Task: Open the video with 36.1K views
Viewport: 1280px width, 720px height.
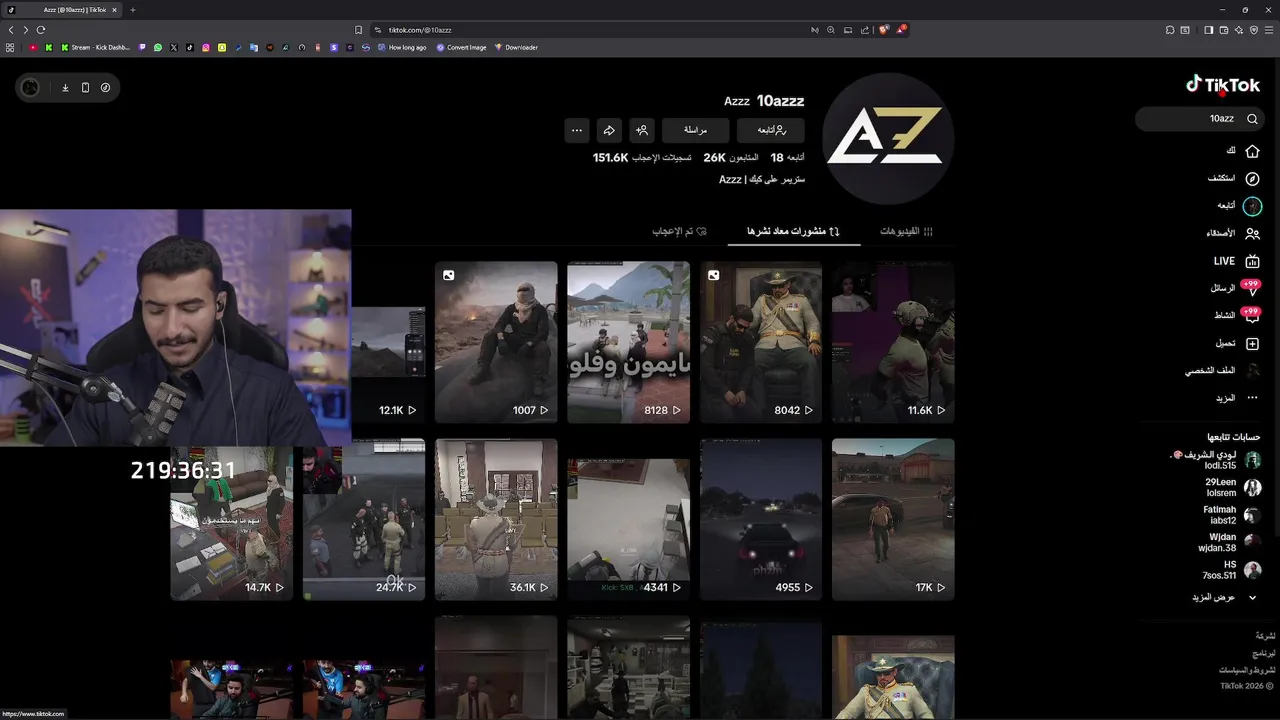Action: pyautogui.click(x=496, y=519)
